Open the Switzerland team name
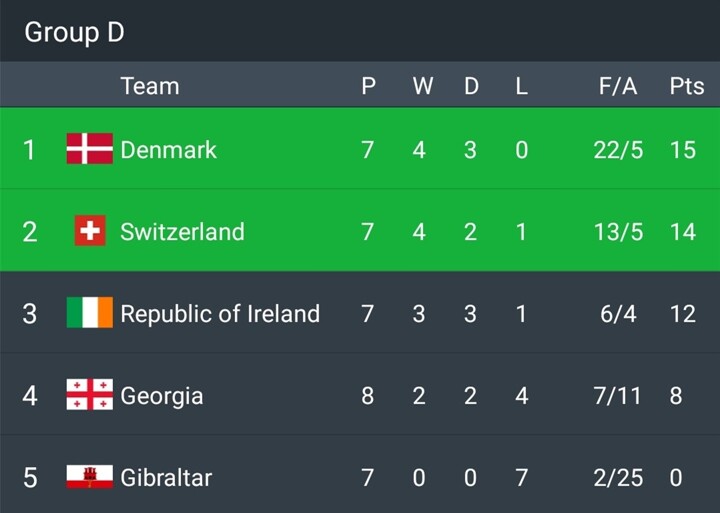Screen dimensions: 720x513 pyautogui.click(x=182, y=232)
